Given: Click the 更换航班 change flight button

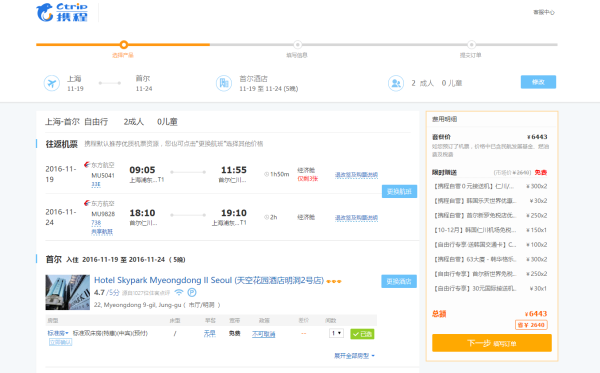Looking at the screenshot, I should (x=399, y=191).
